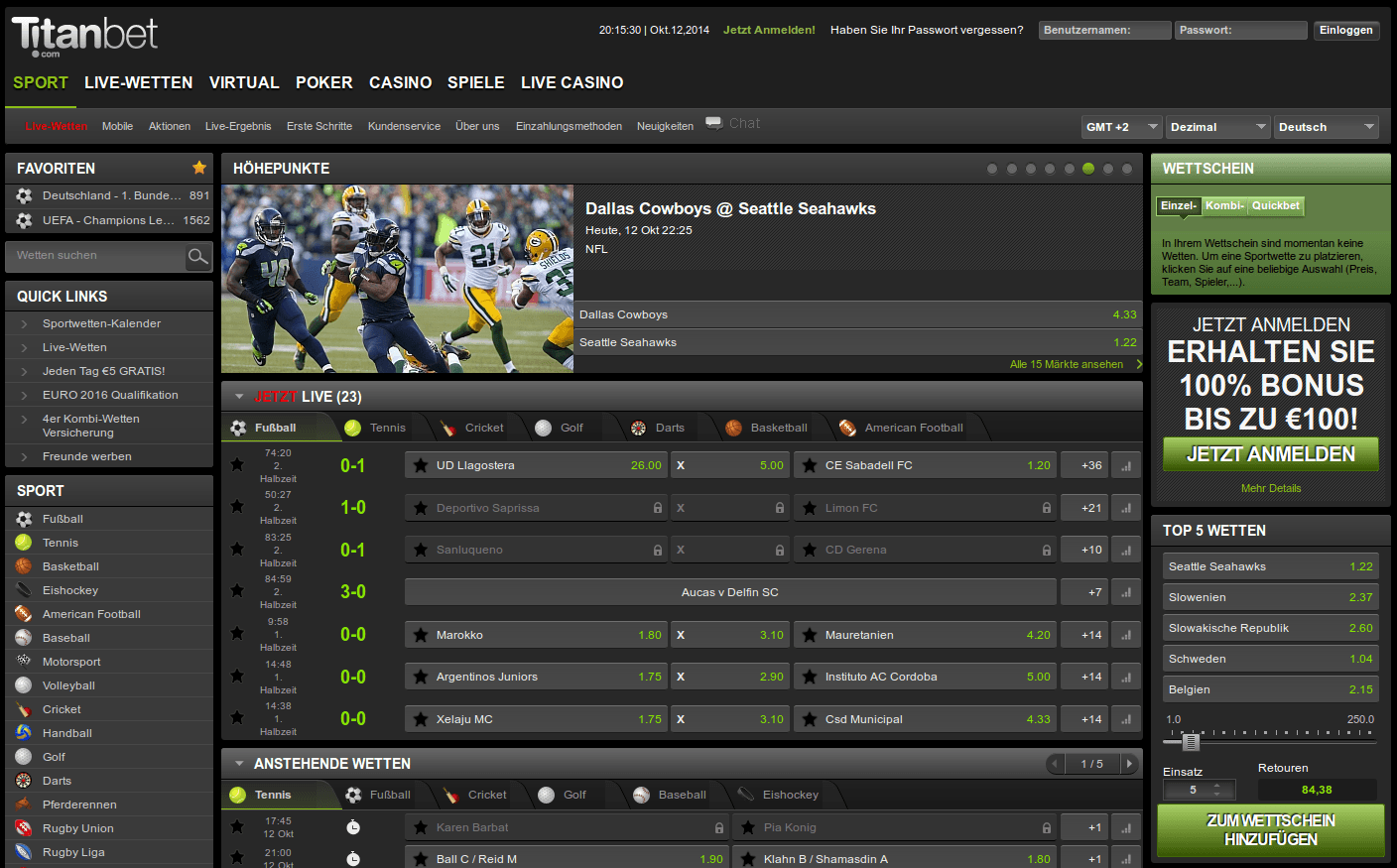Click the Einloggen button

[x=1346, y=30]
